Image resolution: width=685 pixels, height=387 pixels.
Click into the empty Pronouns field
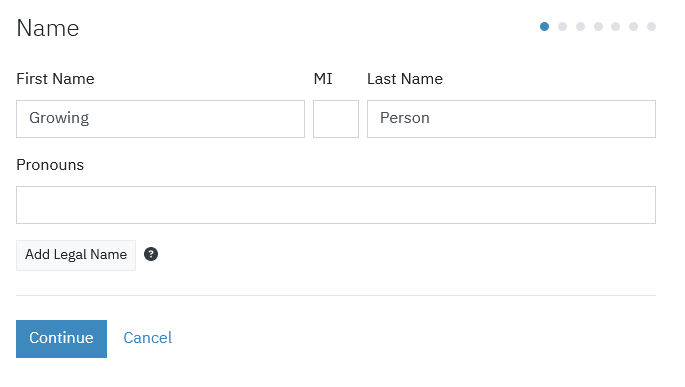(x=336, y=205)
